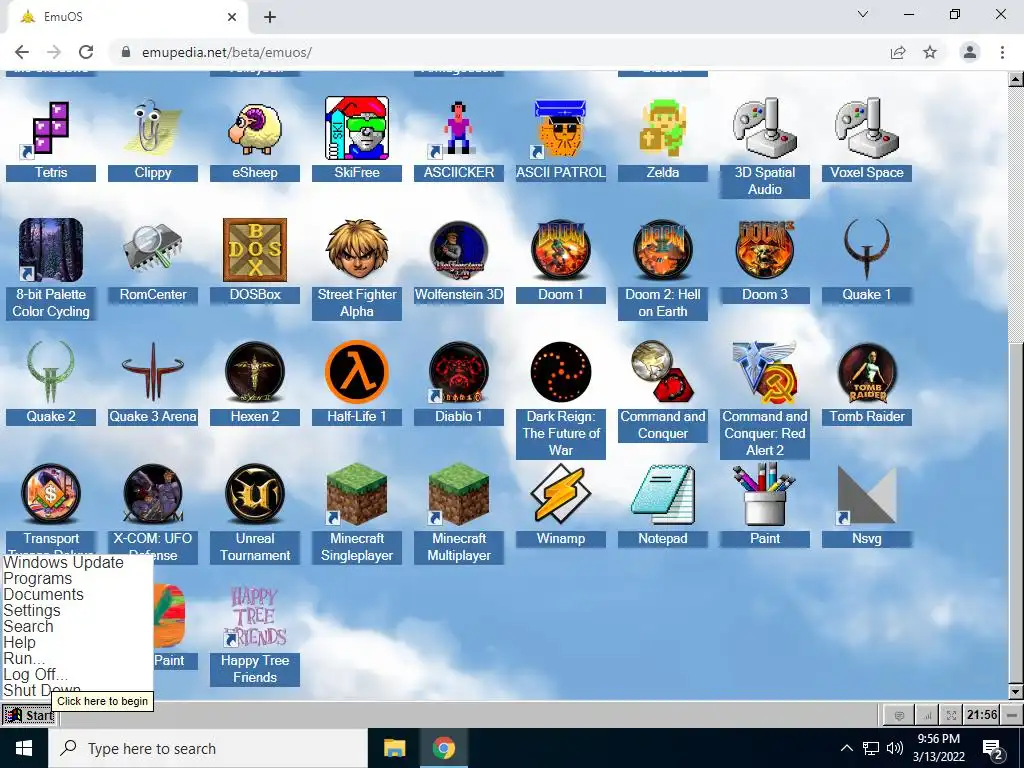The height and width of the screenshot is (768, 1024).
Task: Open Minecraft Multiplayer icon
Action: click(x=458, y=494)
